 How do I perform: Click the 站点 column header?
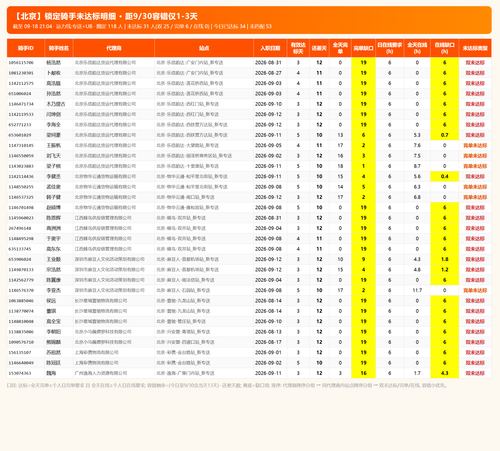(x=204, y=48)
